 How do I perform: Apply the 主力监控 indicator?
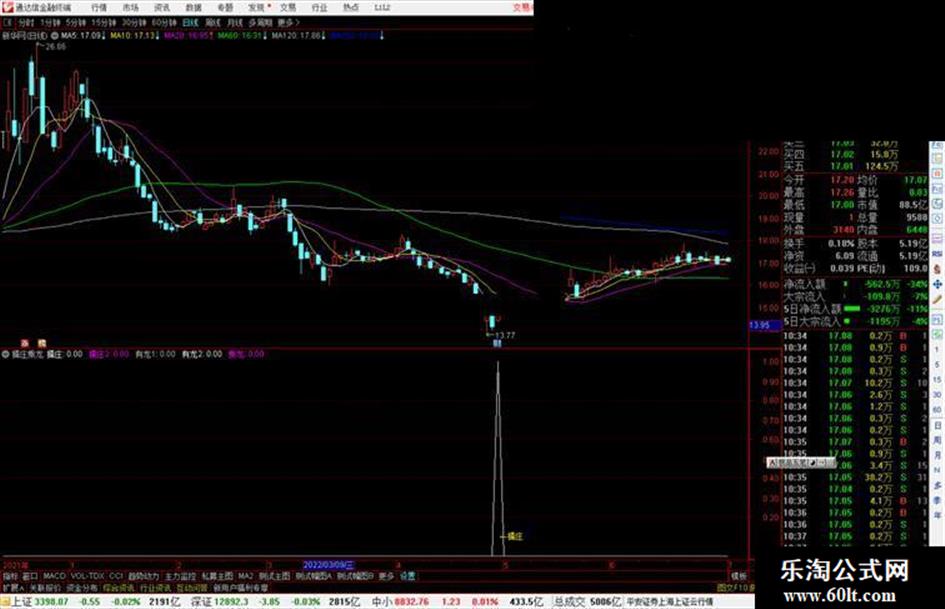click(180, 576)
